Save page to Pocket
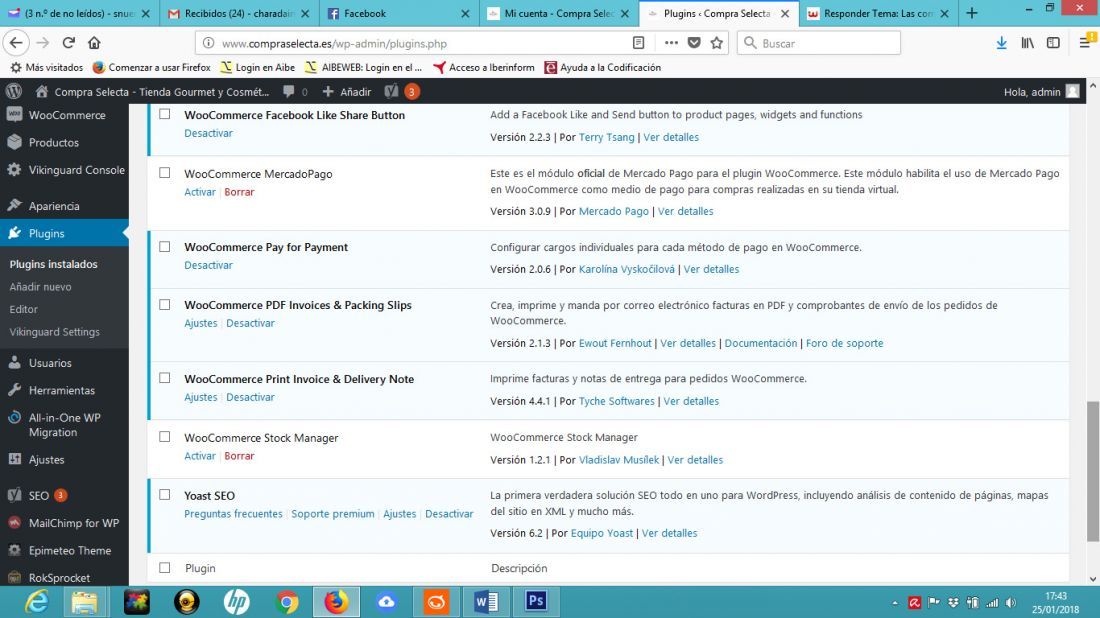The height and width of the screenshot is (618, 1100). tap(694, 43)
